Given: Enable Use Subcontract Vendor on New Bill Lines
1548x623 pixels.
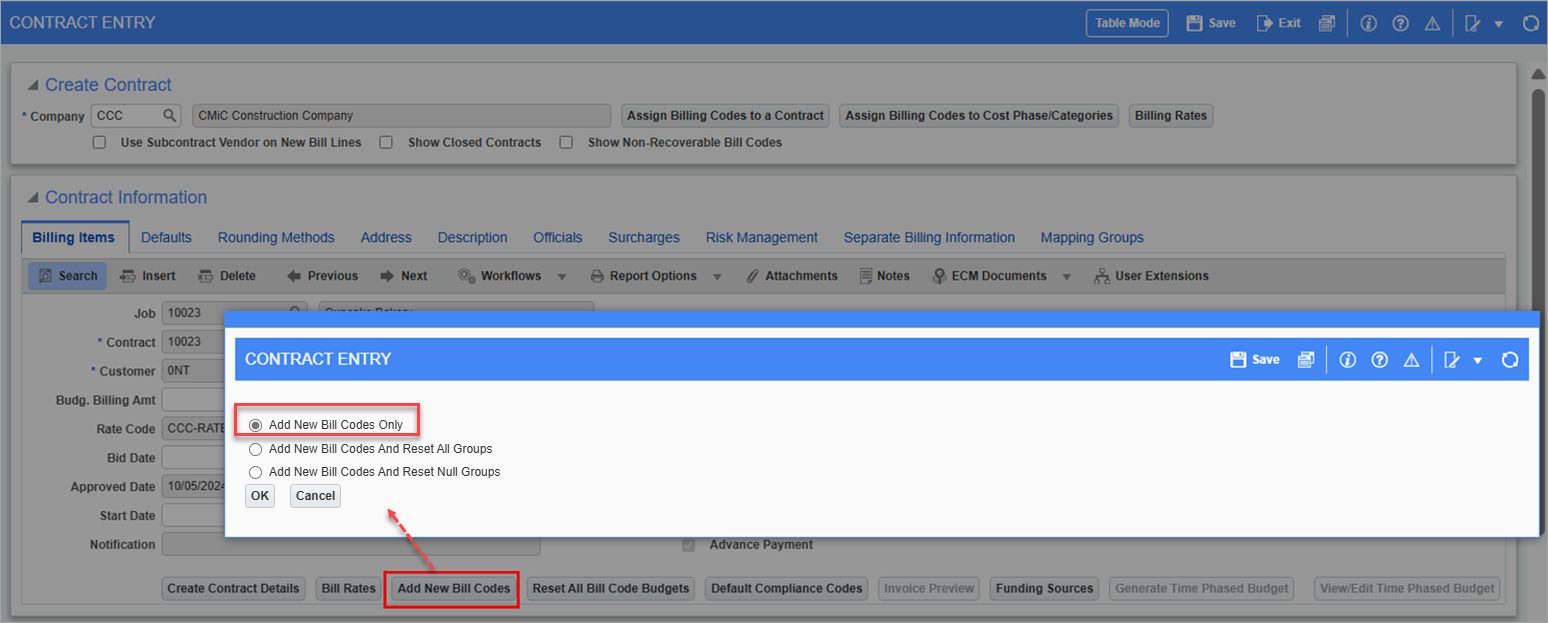Looking at the screenshot, I should [99, 143].
